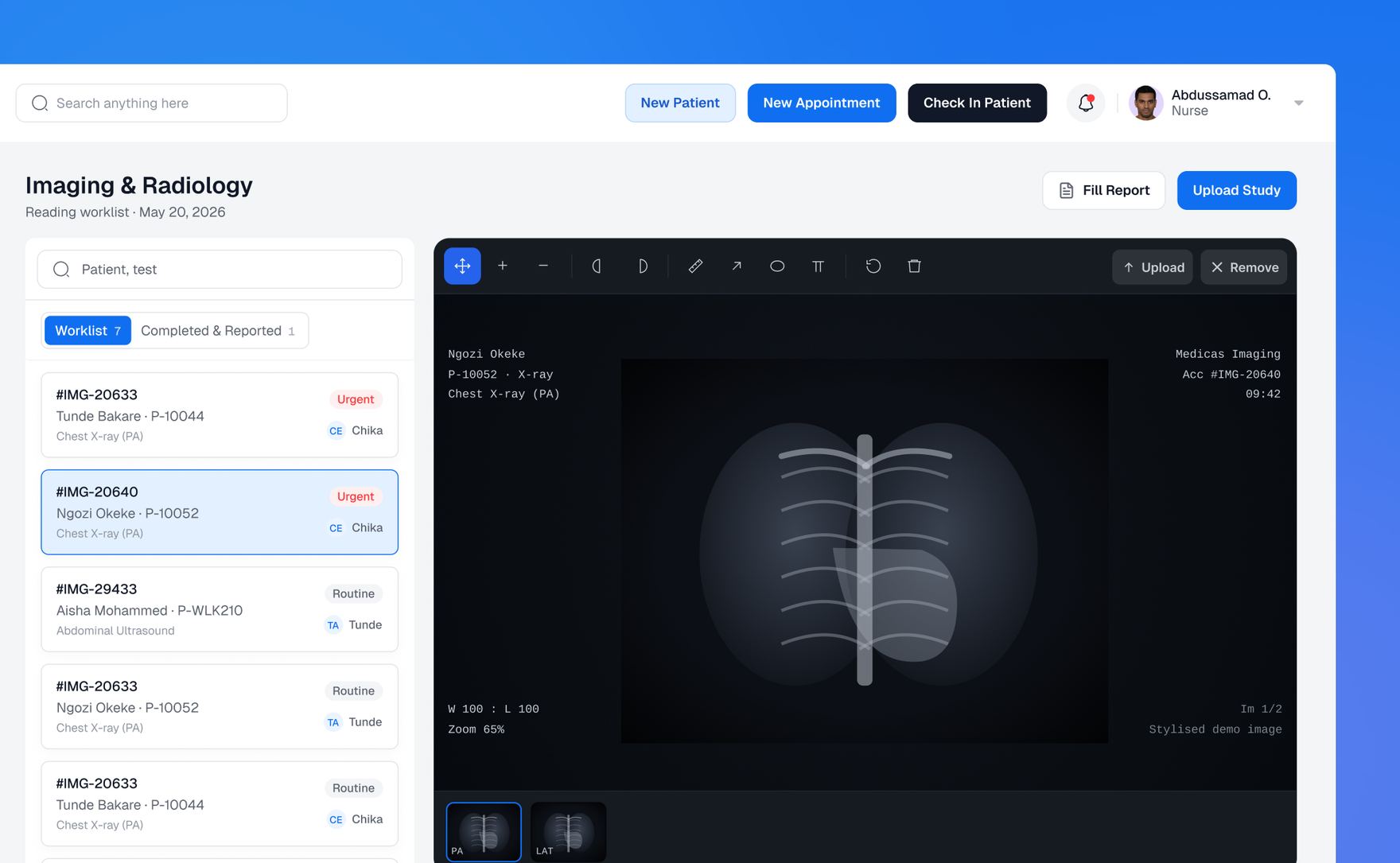Click Urgent badge on #IMG-20640 card
Image resolution: width=1400 pixels, height=863 pixels.
click(356, 496)
